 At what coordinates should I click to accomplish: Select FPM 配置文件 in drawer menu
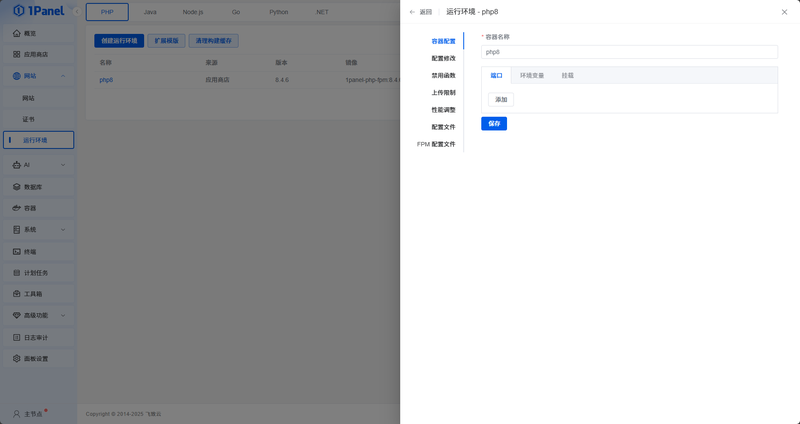(x=436, y=144)
